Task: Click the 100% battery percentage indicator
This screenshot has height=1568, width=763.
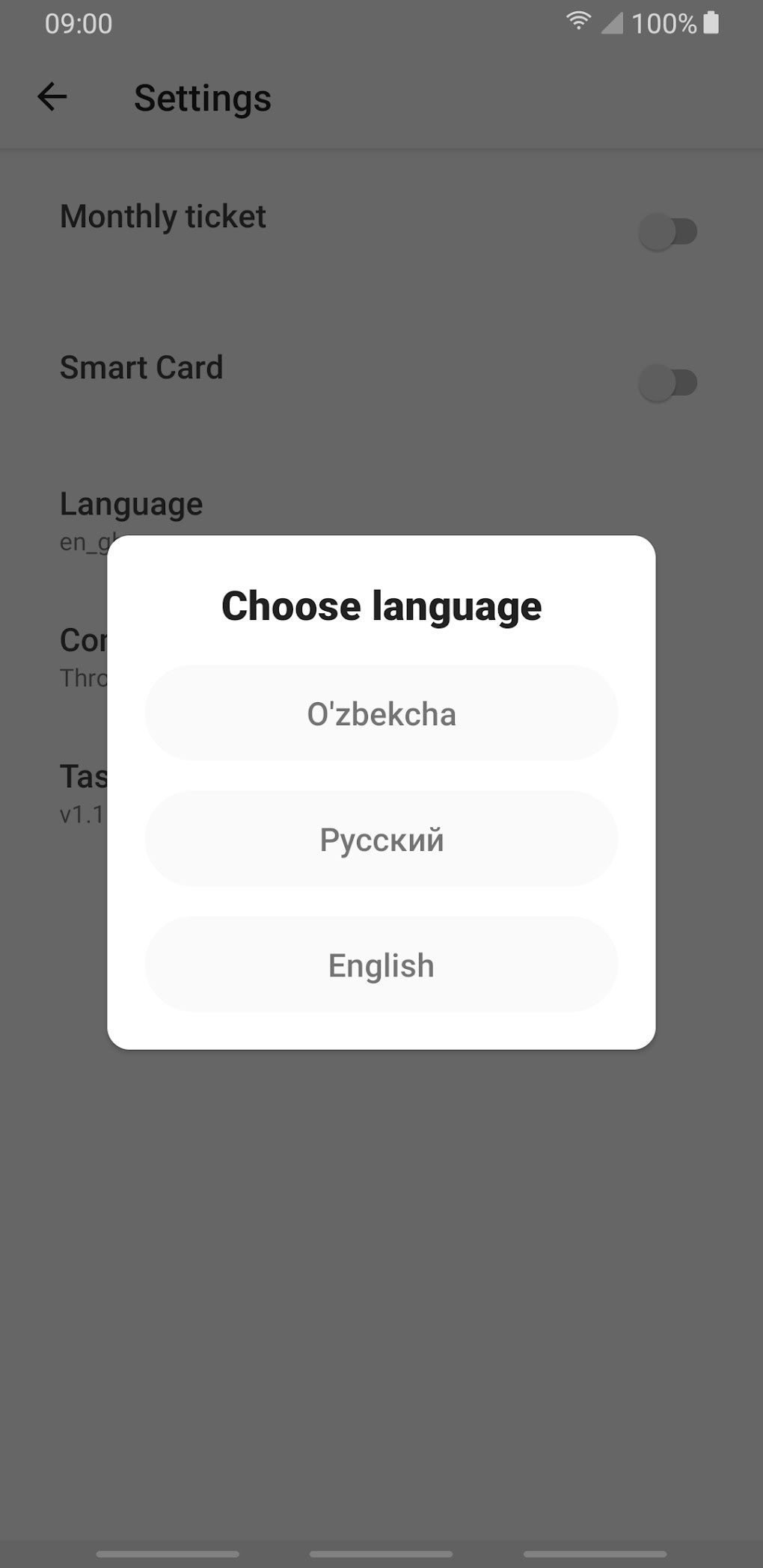Action: click(x=668, y=23)
